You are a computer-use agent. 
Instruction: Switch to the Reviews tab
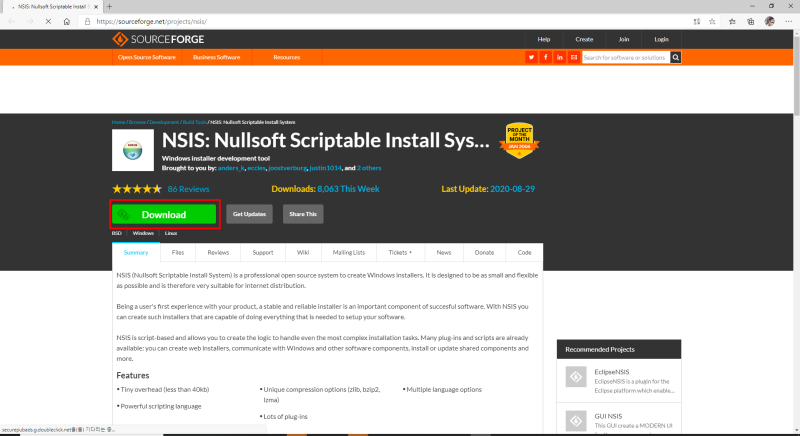pos(218,252)
